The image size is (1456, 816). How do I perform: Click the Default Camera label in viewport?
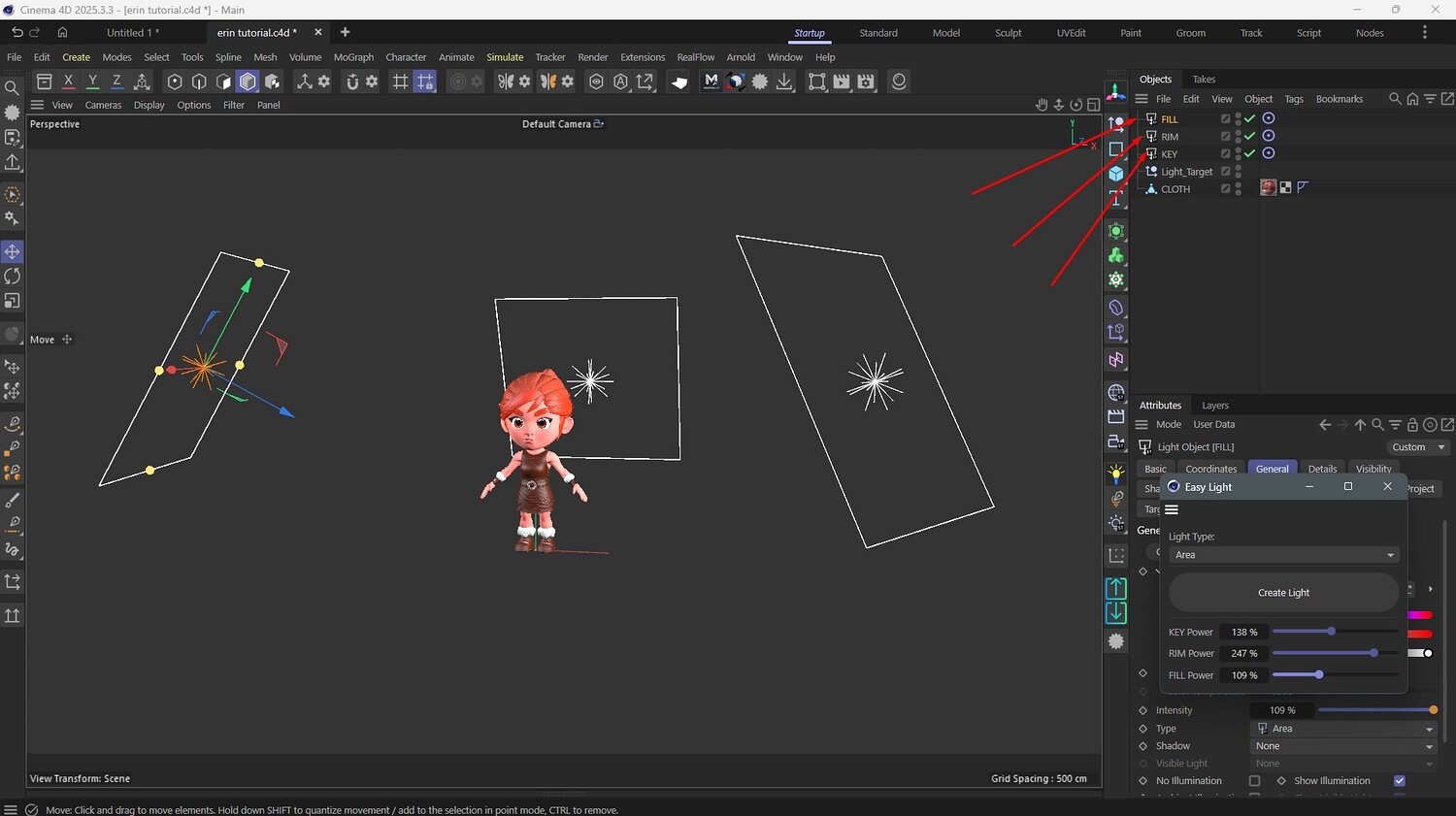556,124
